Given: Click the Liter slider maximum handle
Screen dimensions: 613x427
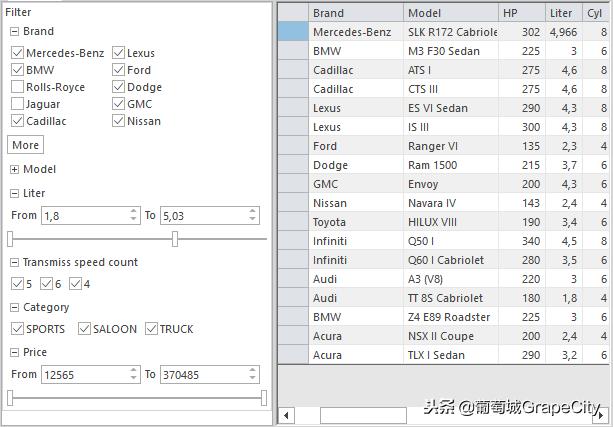Looking at the screenshot, I should pos(175,239).
